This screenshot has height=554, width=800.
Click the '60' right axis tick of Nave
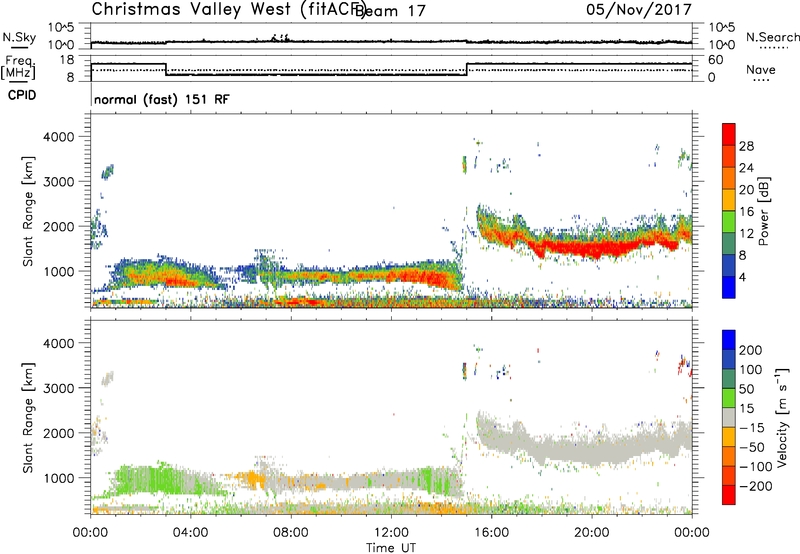716,60
